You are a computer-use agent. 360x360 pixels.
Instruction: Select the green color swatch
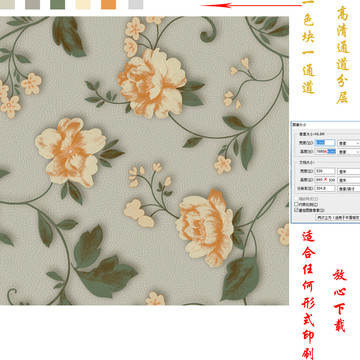tap(57, 4)
